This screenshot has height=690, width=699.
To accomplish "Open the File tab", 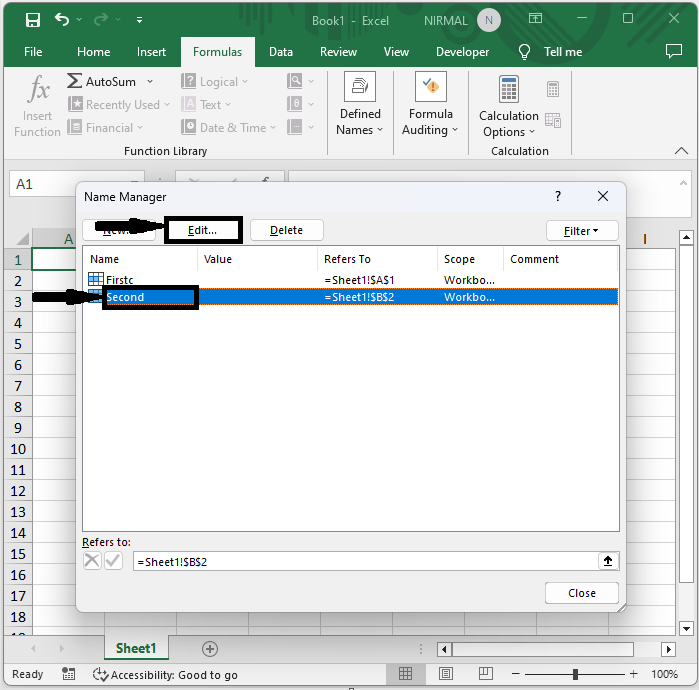I will point(33,52).
